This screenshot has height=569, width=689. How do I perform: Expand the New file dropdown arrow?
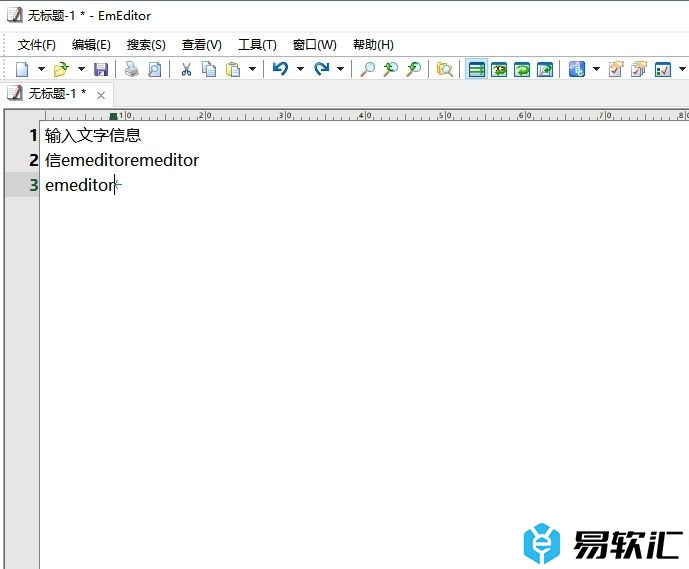click(41, 69)
